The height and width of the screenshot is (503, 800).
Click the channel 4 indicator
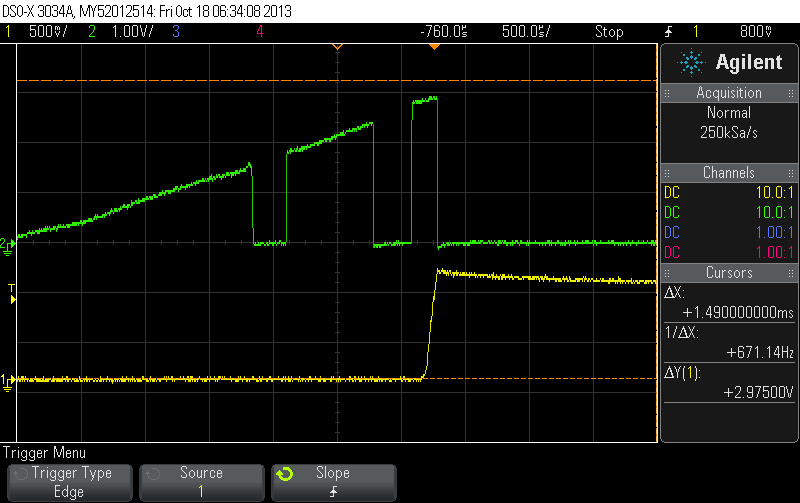[x=260, y=32]
